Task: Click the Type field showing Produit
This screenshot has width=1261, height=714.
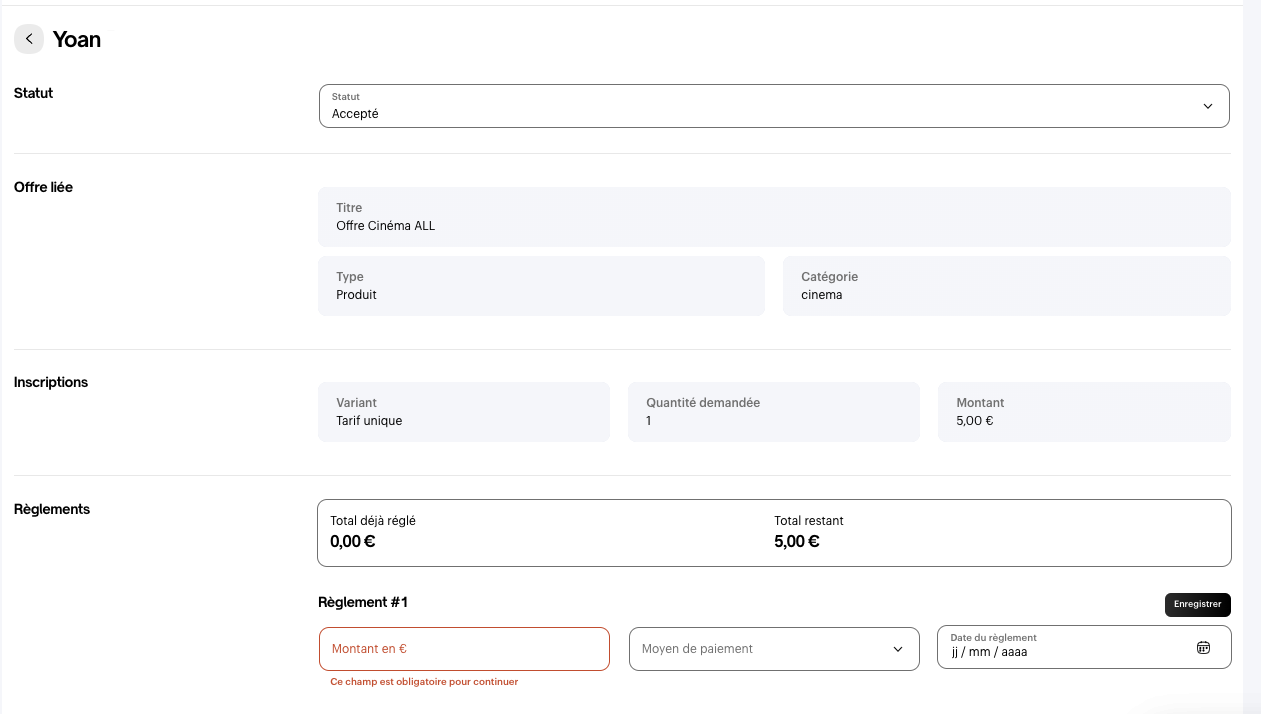Action: pyautogui.click(x=540, y=286)
